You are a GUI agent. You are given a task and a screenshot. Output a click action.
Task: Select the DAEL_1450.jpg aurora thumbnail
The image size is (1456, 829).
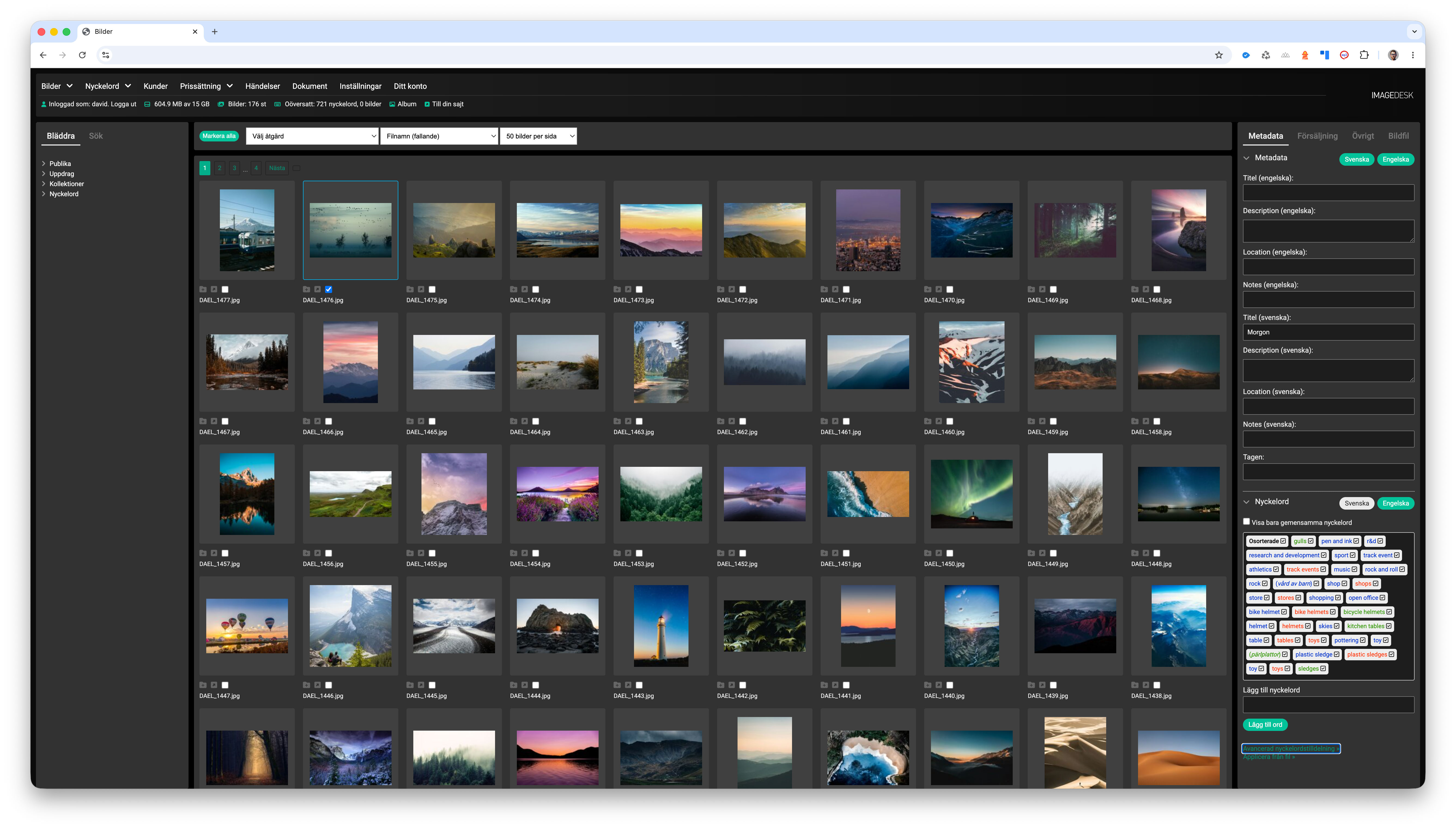(972, 494)
